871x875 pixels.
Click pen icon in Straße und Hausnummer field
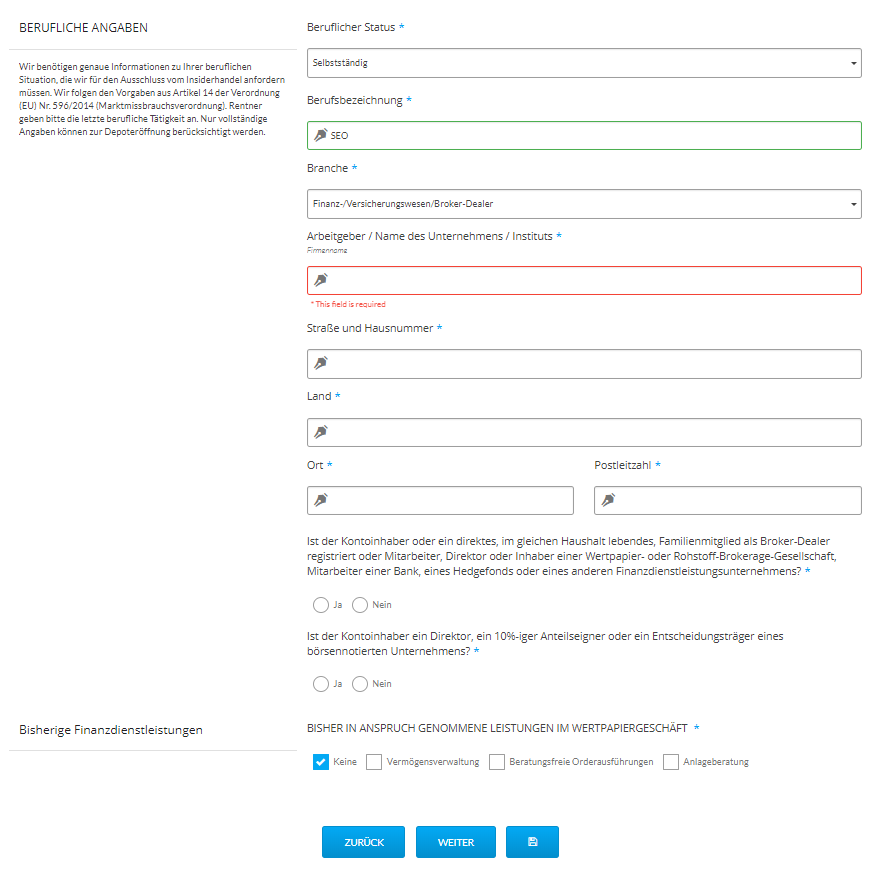[x=320, y=363]
